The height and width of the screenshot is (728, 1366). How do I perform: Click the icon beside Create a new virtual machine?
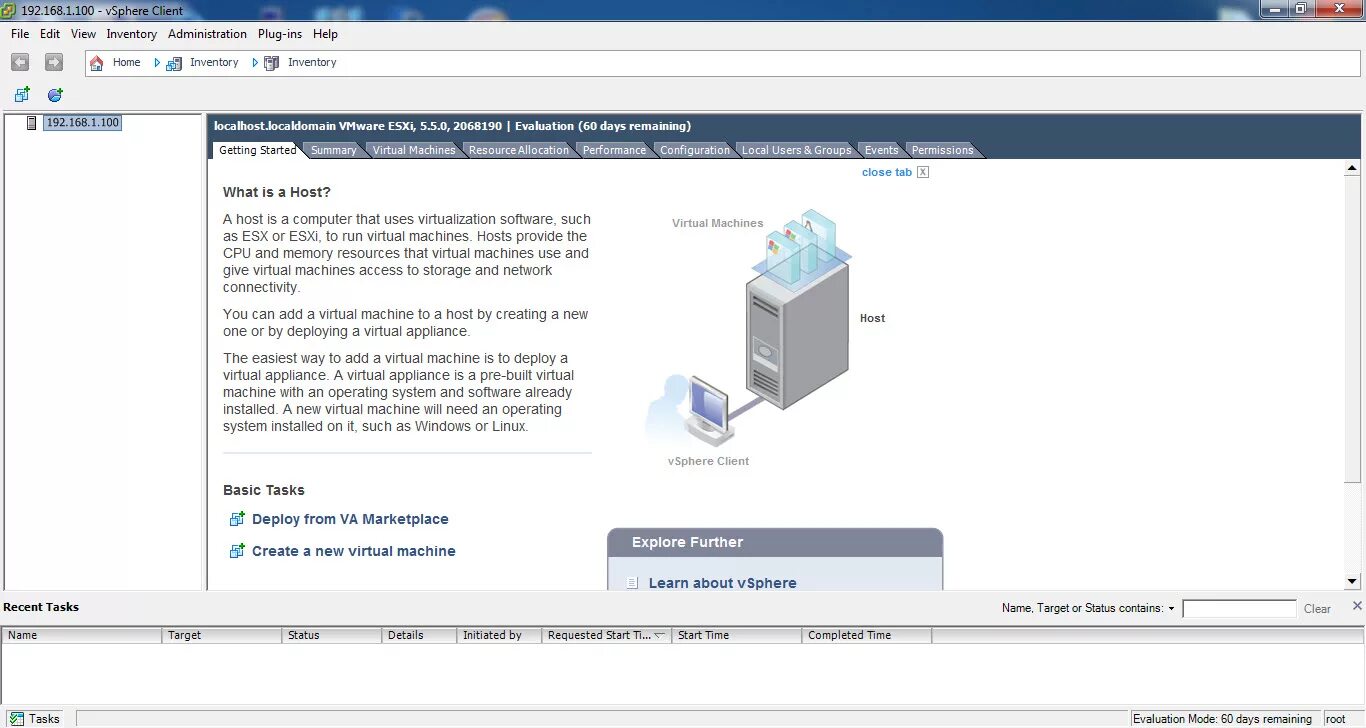tap(237, 551)
